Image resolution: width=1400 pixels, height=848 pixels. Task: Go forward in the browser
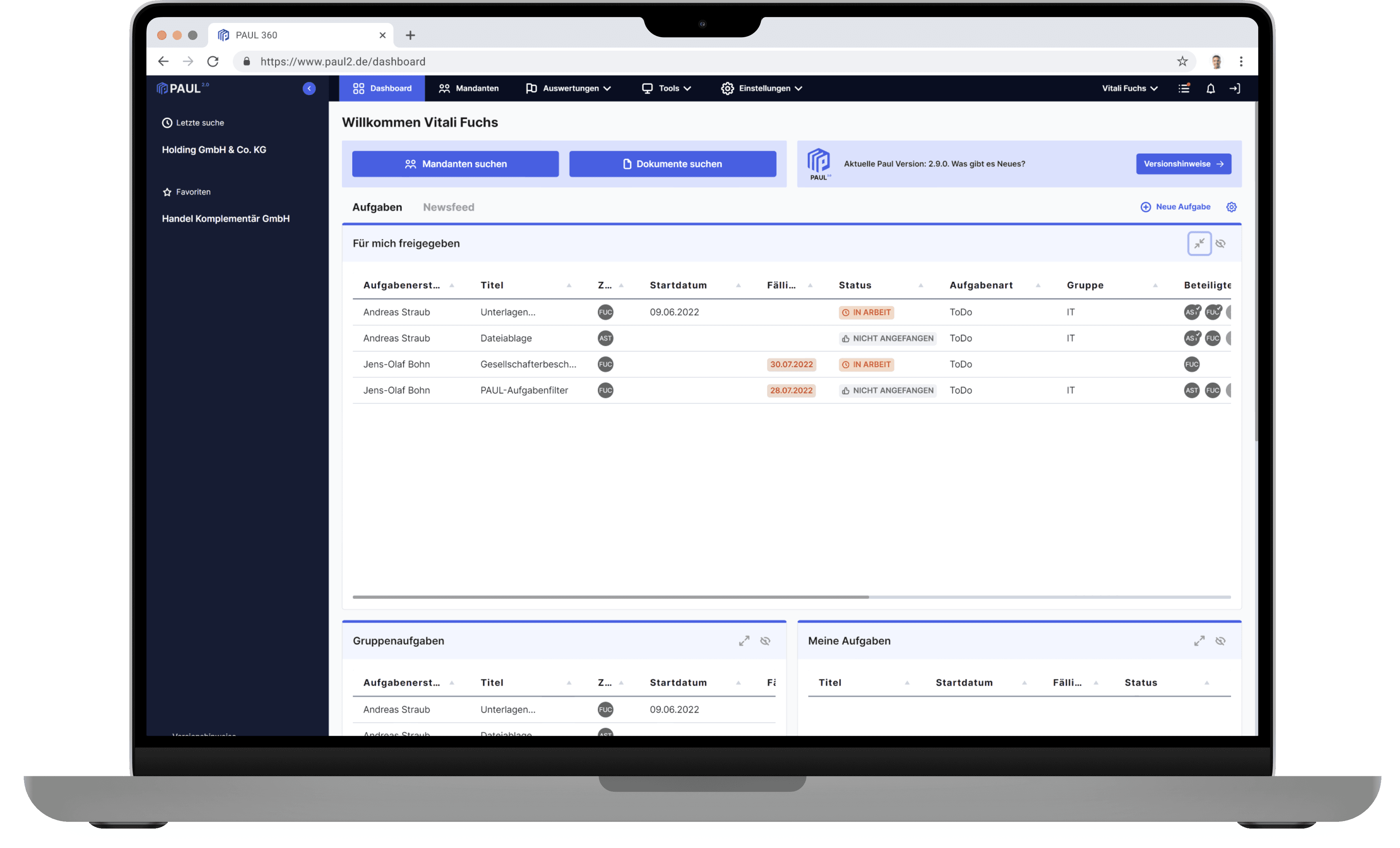[x=188, y=61]
